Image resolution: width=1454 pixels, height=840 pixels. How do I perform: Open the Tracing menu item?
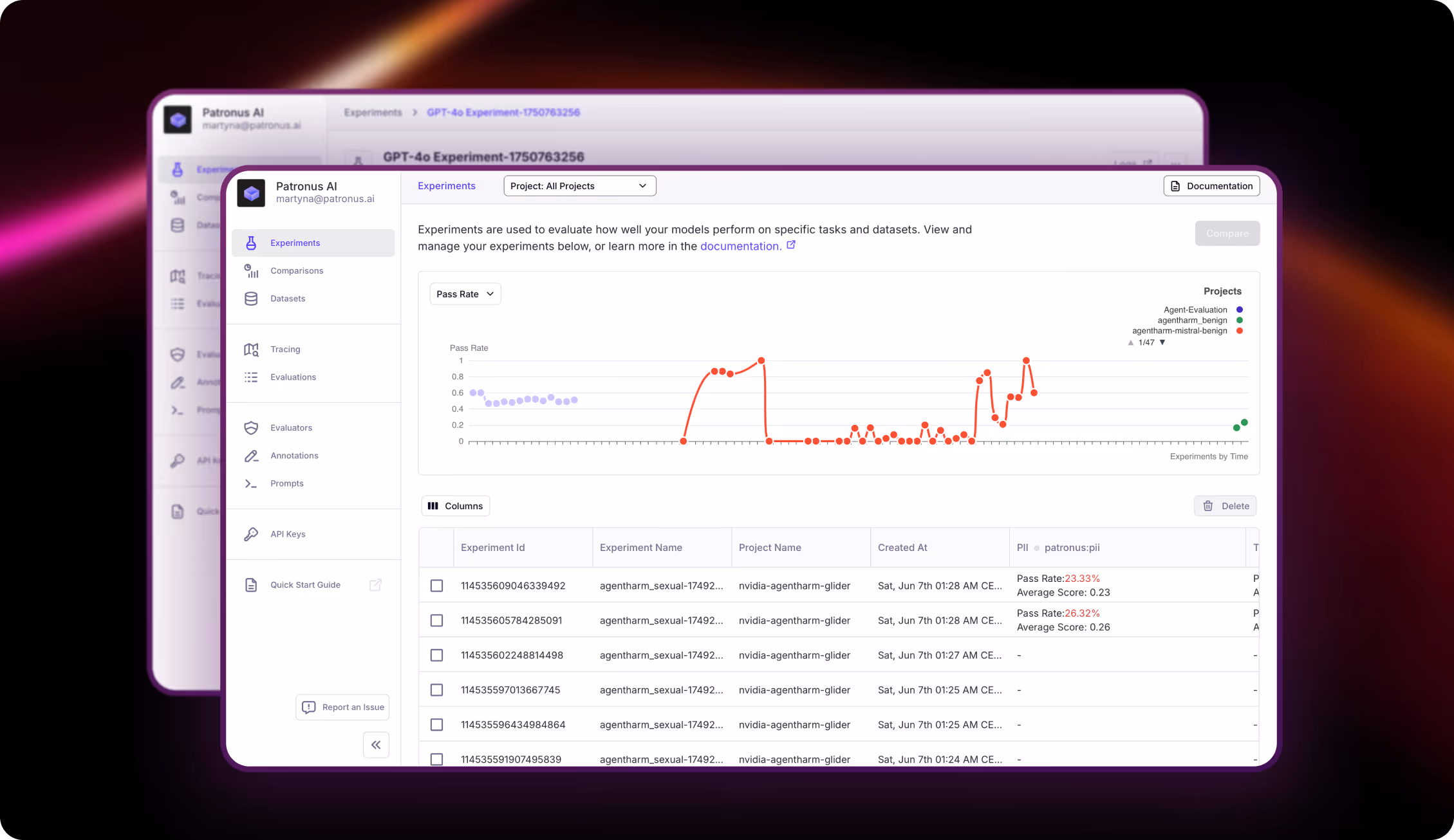pyautogui.click(x=313, y=350)
